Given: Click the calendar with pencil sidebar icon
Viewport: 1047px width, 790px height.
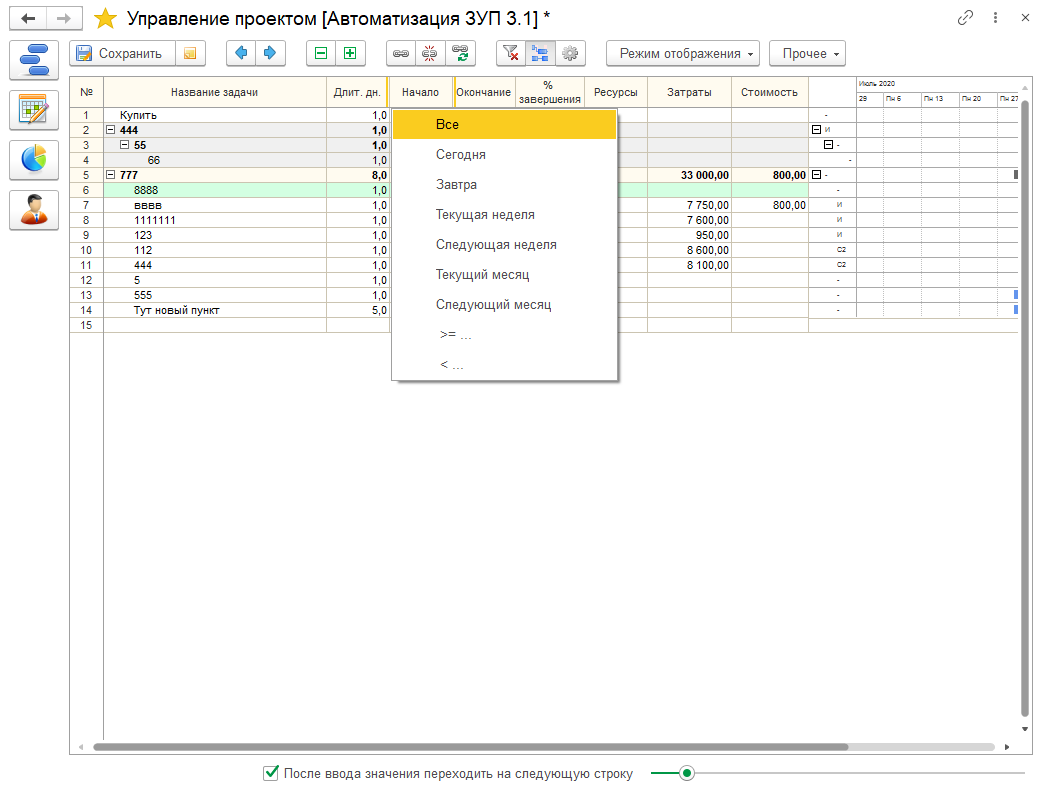Looking at the screenshot, I should coord(33,110).
